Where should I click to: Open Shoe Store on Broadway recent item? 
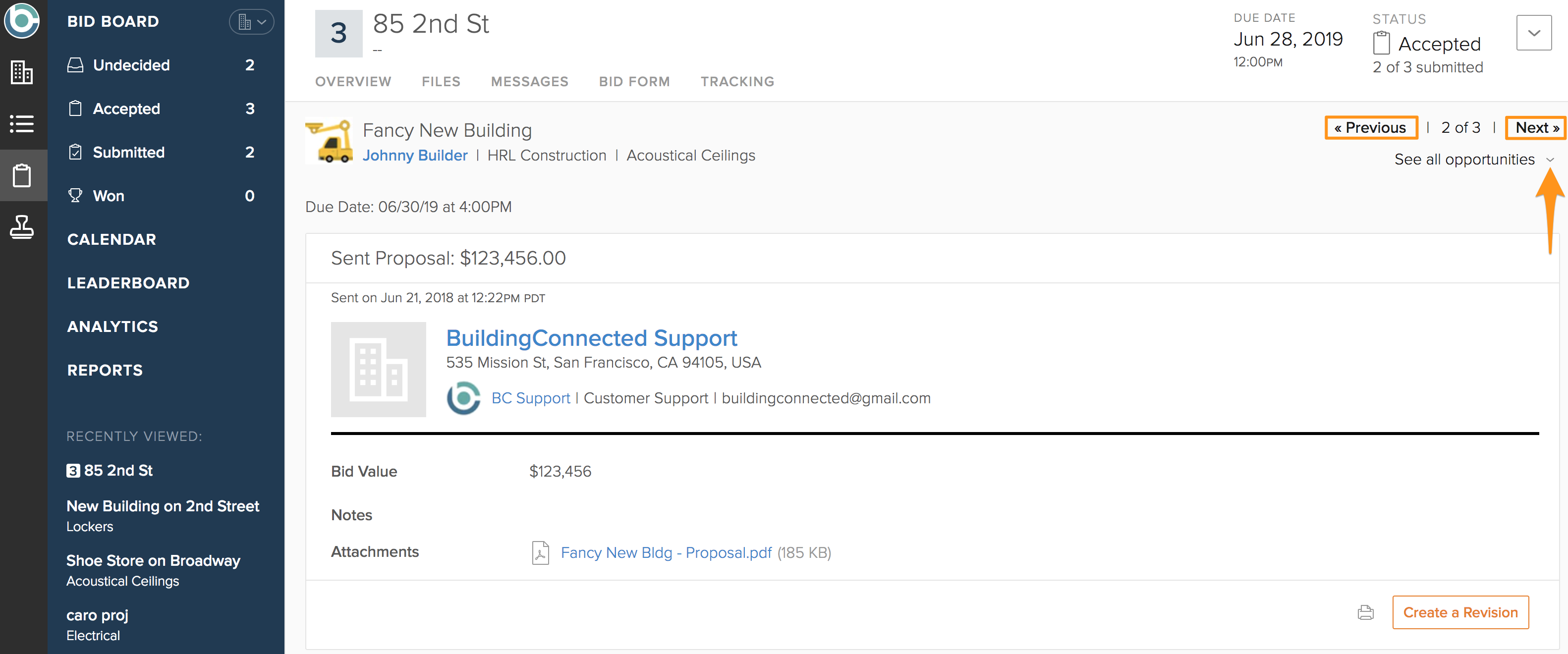153,560
